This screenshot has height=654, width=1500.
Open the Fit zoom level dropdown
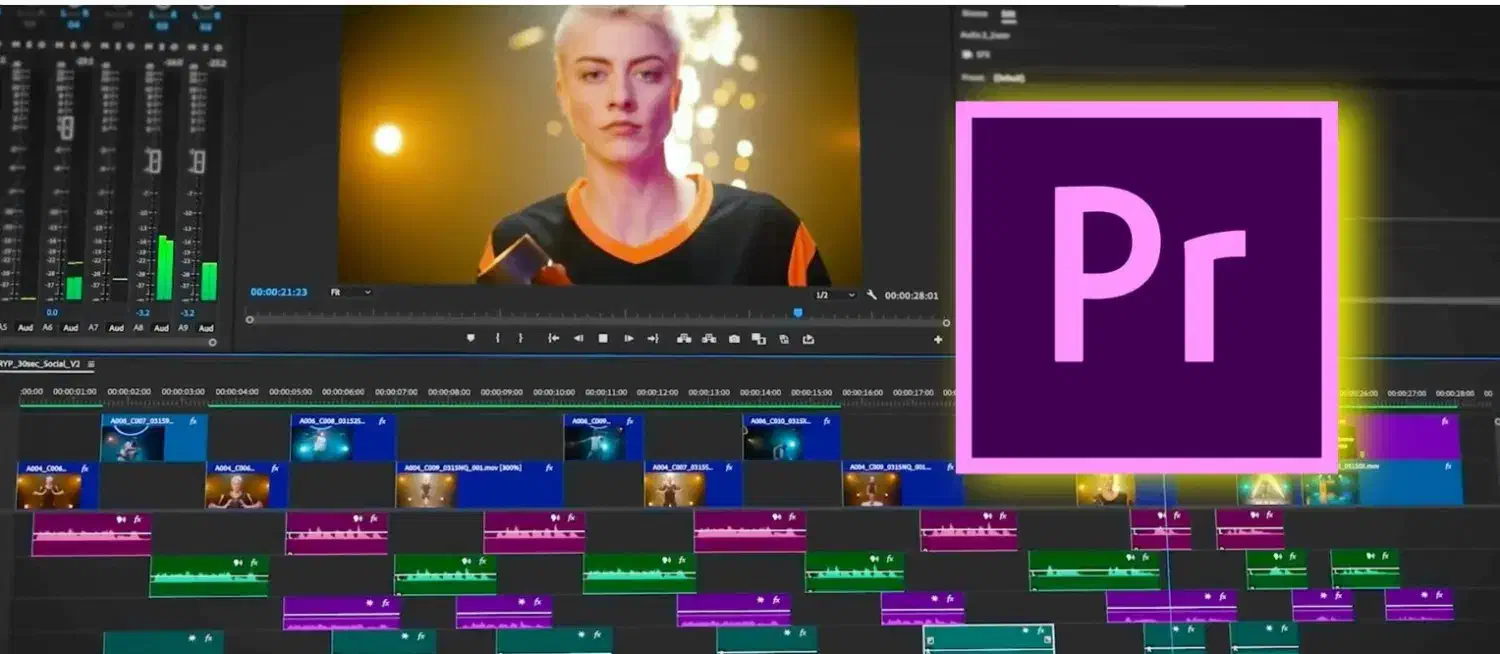point(350,292)
